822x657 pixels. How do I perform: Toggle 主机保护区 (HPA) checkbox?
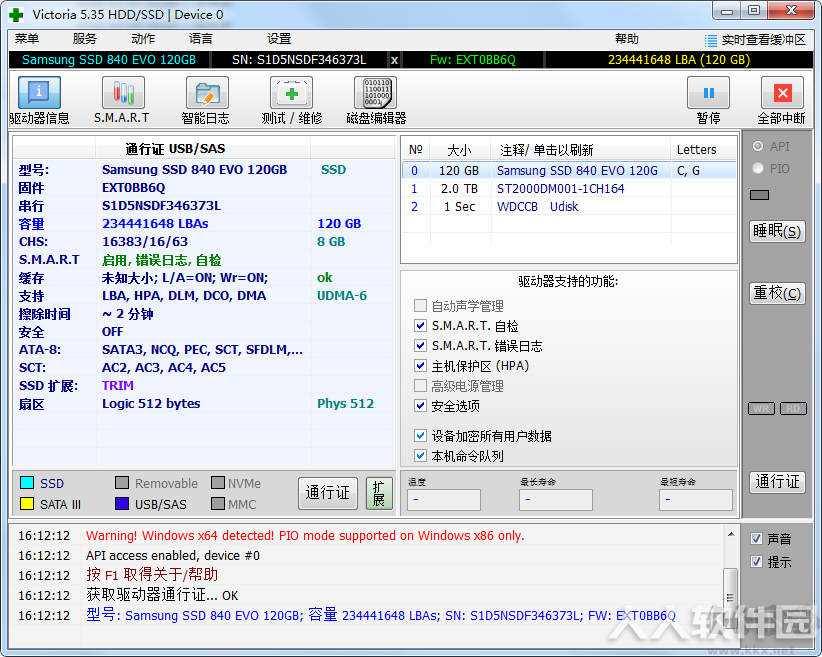pyautogui.click(x=420, y=365)
